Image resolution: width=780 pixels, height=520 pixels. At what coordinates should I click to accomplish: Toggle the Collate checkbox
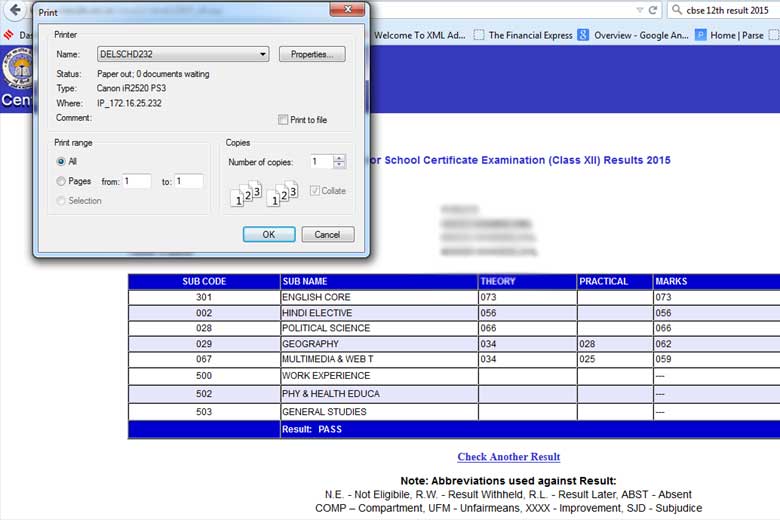coord(315,190)
